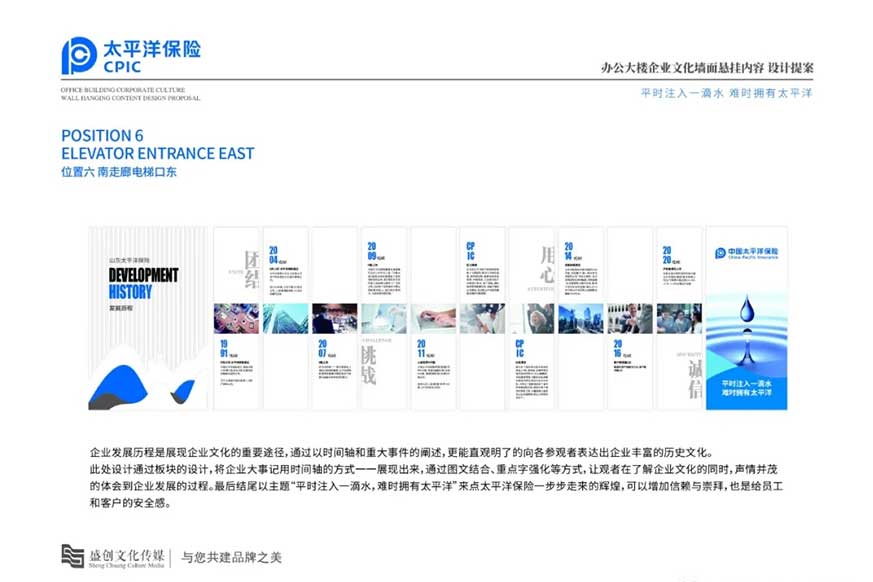Click the blue 'HISTORY' title word
Viewport: 873px width, 582px height.
pyautogui.click(x=130, y=292)
